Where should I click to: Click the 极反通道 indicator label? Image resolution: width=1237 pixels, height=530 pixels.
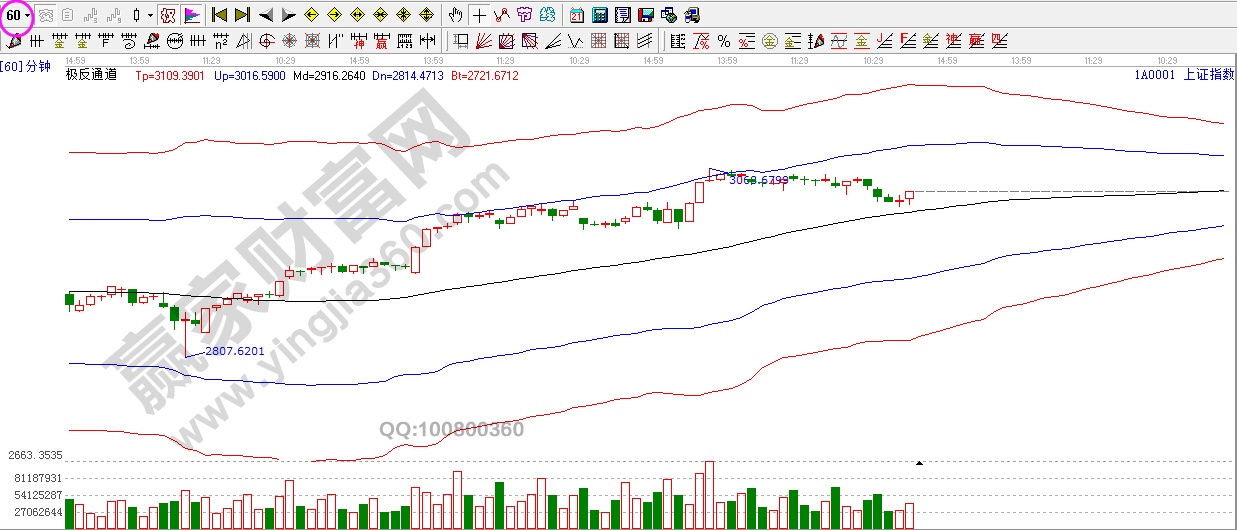click(x=91, y=75)
